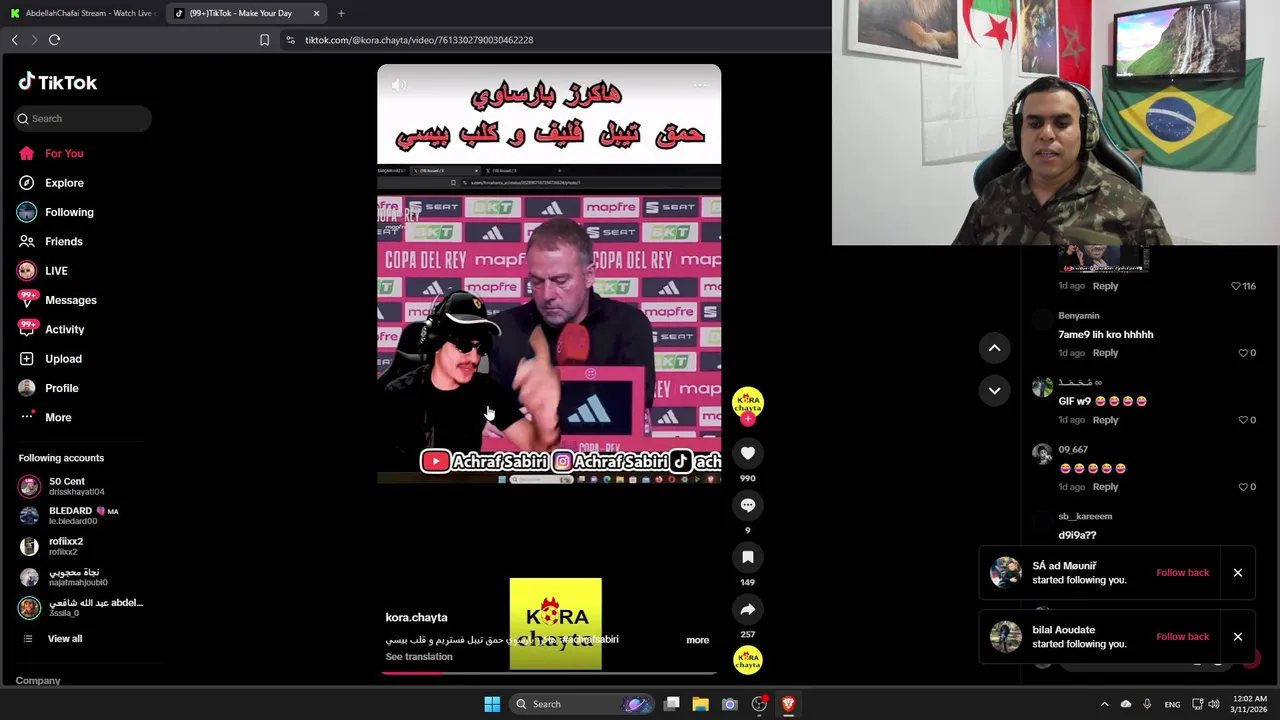Expand Company footer section

pyautogui.click(x=38, y=680)
